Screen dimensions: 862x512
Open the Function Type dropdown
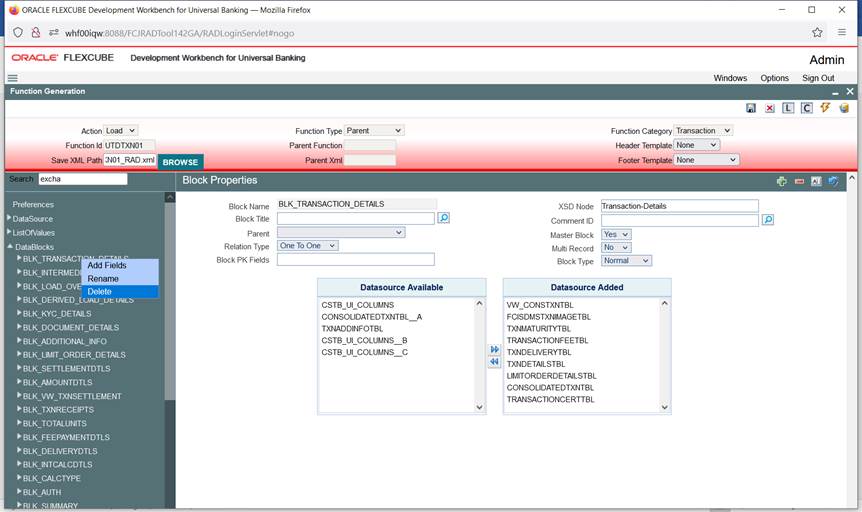374,130
